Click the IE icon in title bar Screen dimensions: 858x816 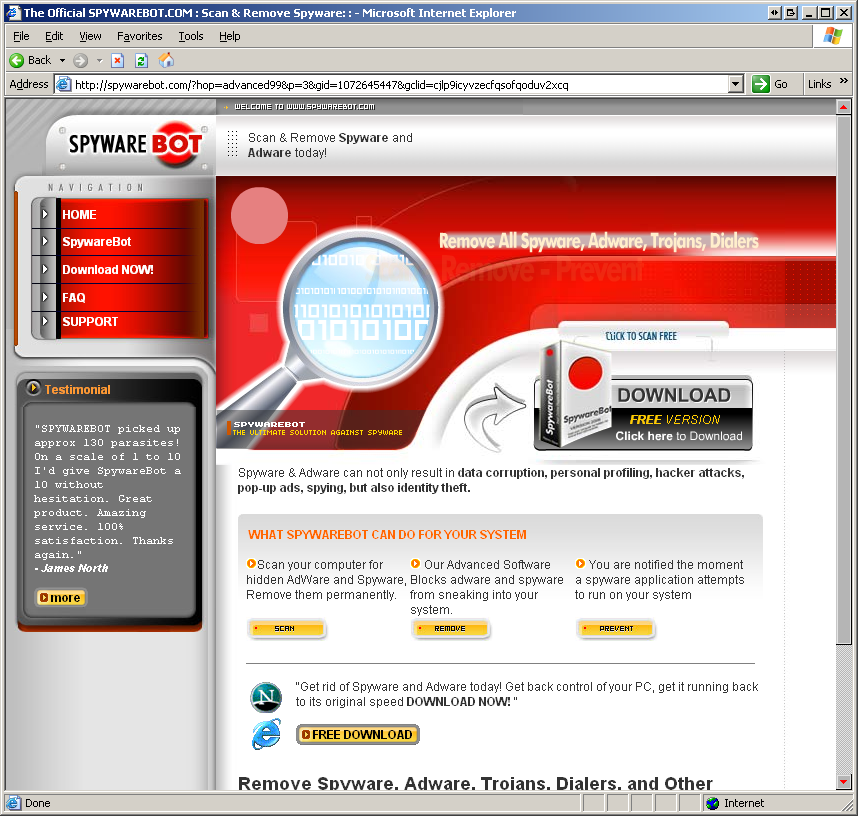tap(13, 13)
